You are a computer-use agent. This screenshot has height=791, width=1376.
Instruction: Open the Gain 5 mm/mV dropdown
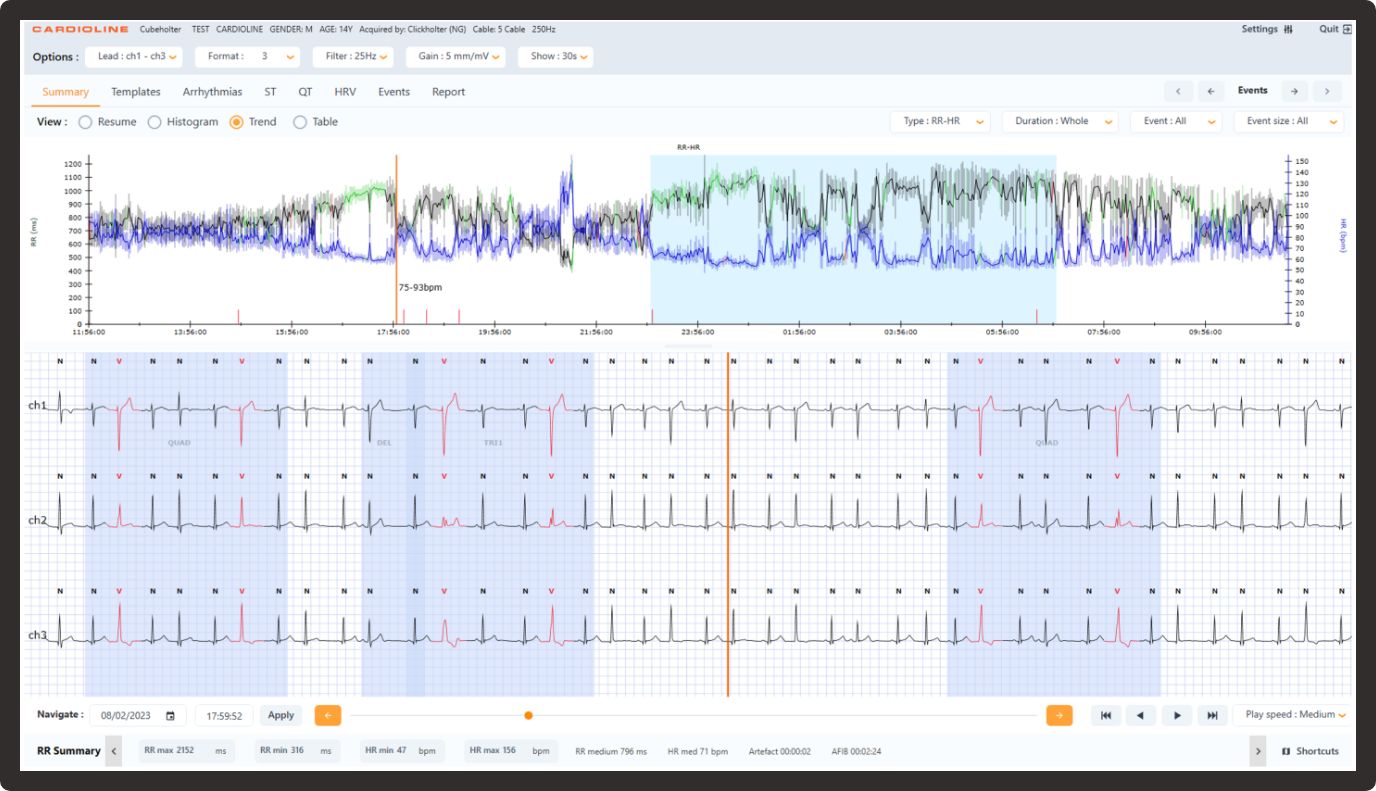(455, 57)
